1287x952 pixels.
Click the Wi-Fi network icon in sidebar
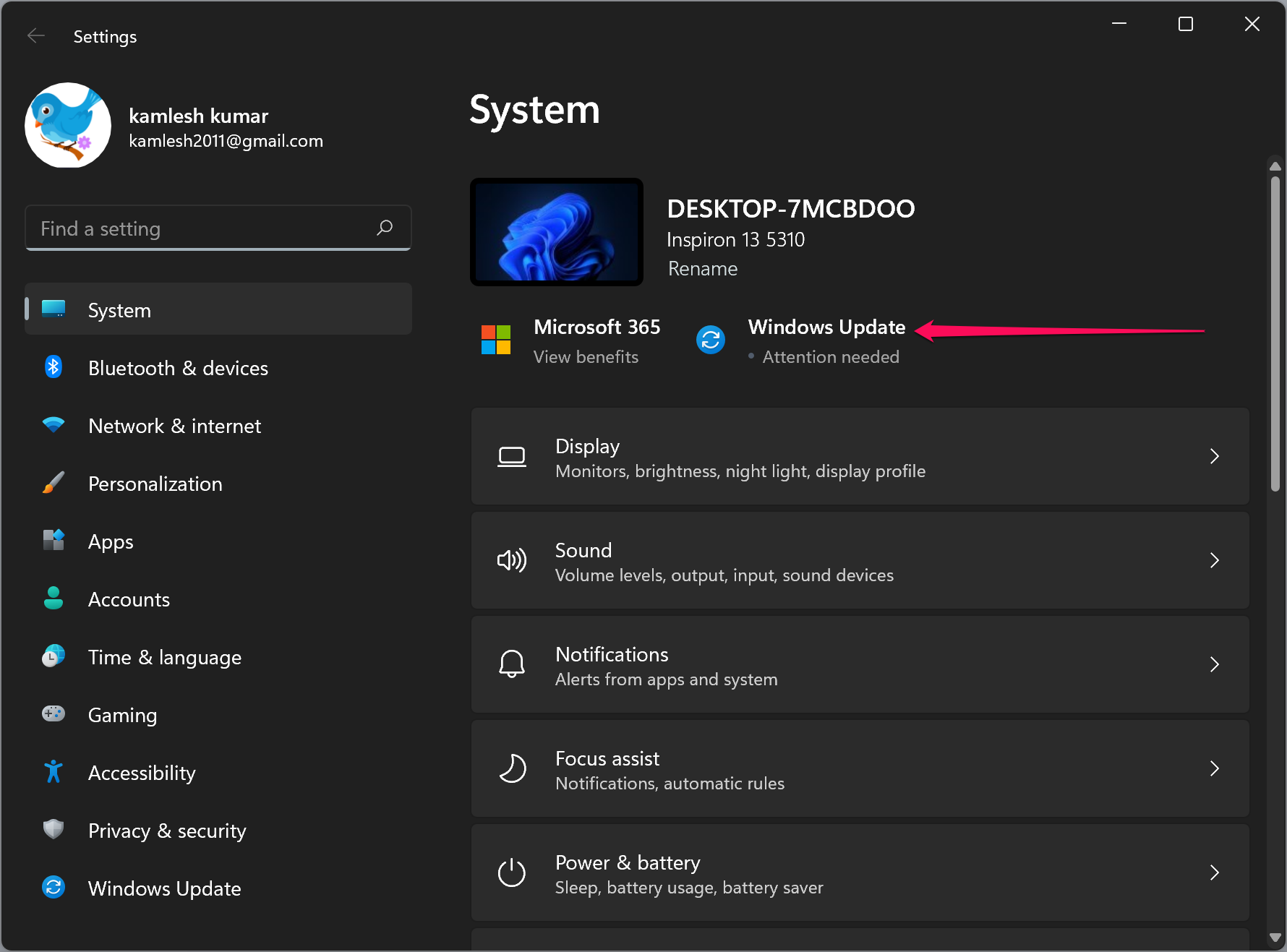point(54,425)
